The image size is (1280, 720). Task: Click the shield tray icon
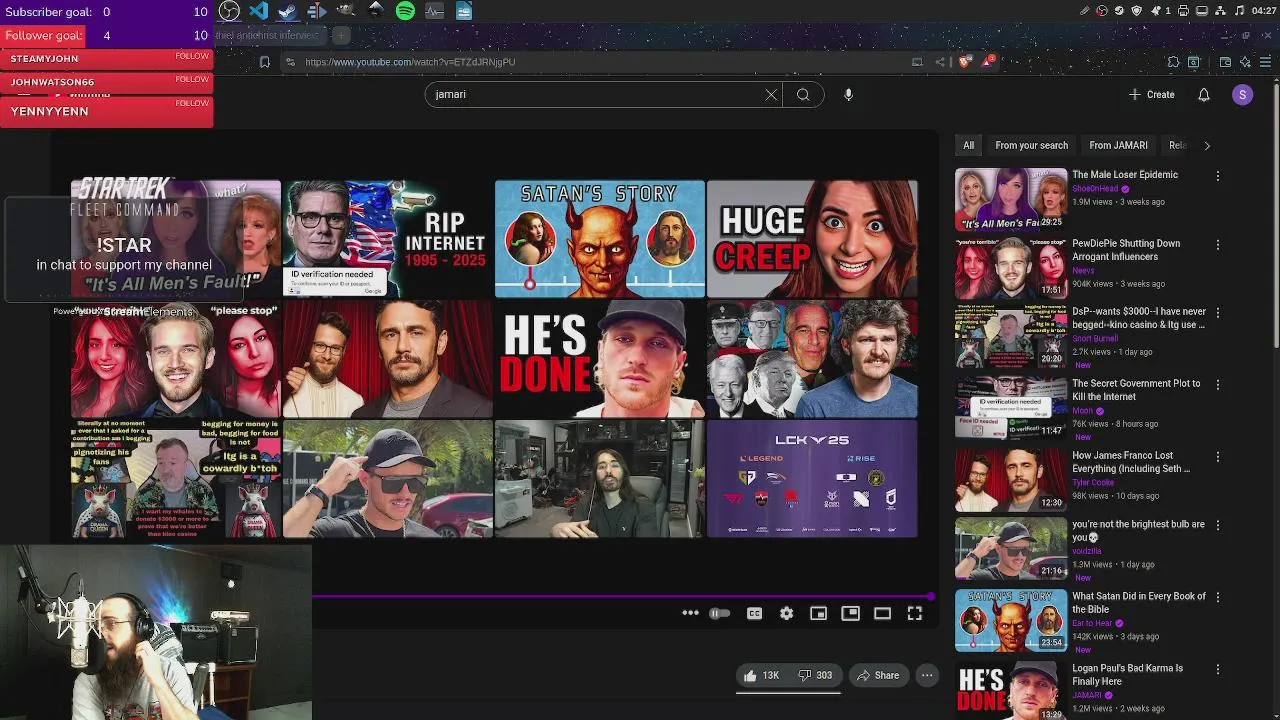pyautogui.click(x=1136, y=11)
